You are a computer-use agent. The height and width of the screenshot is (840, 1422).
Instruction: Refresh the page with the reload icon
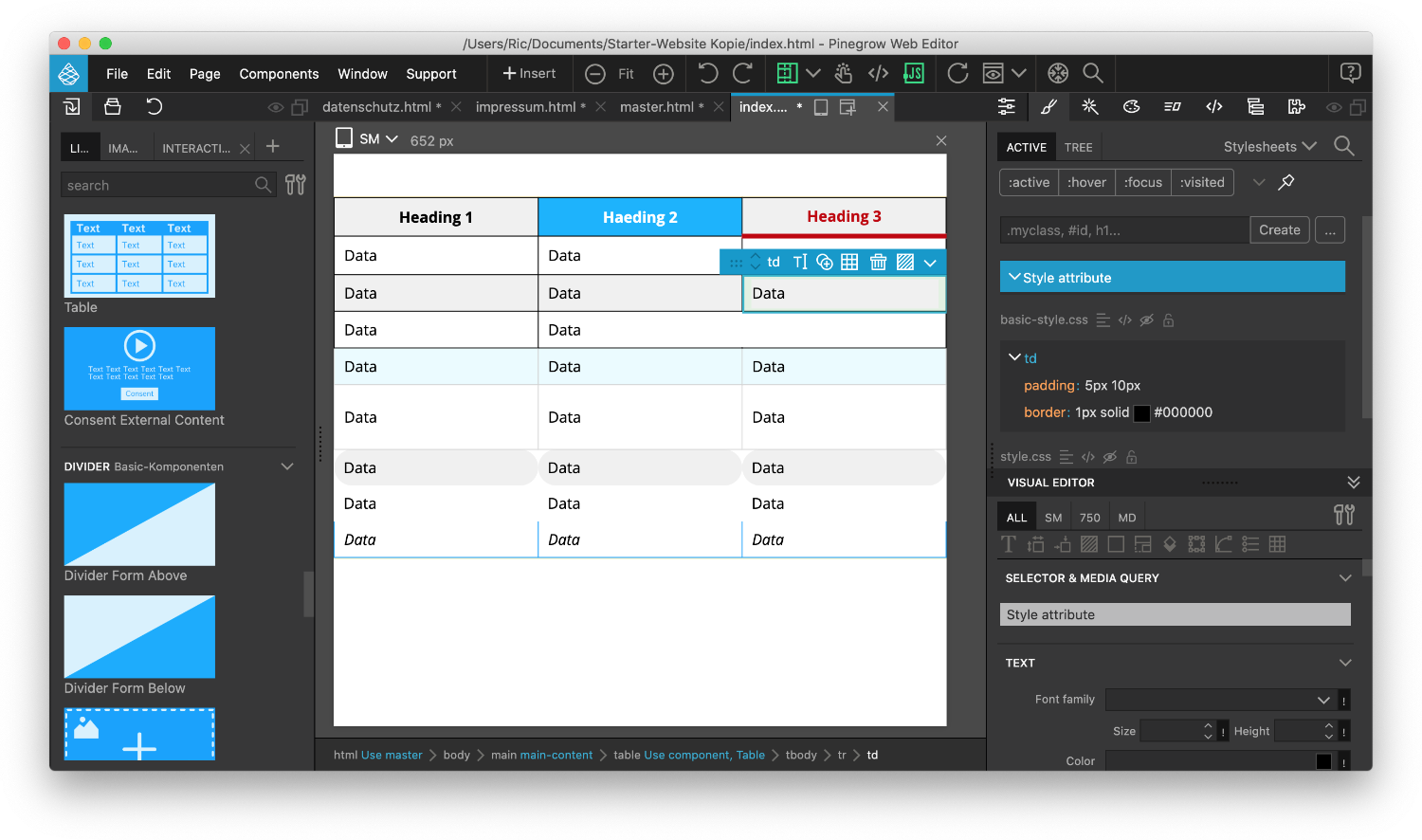coord(957,73)
